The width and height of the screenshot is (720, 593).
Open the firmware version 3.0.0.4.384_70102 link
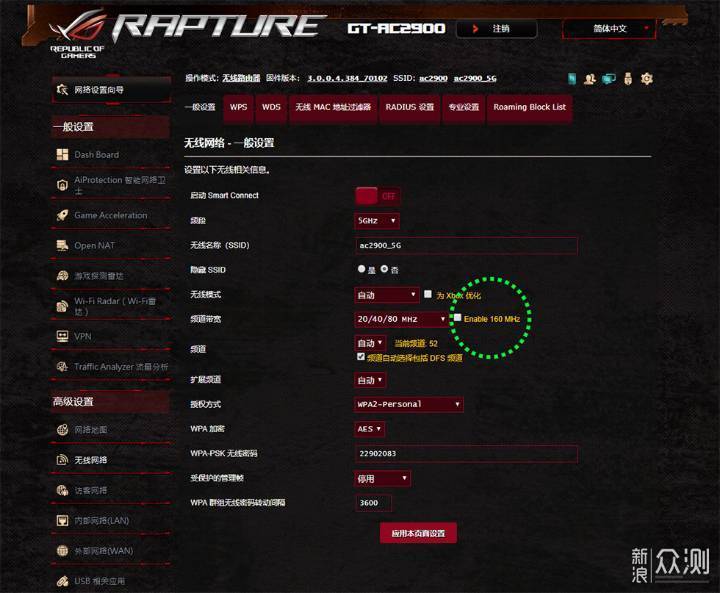(347, 79)
